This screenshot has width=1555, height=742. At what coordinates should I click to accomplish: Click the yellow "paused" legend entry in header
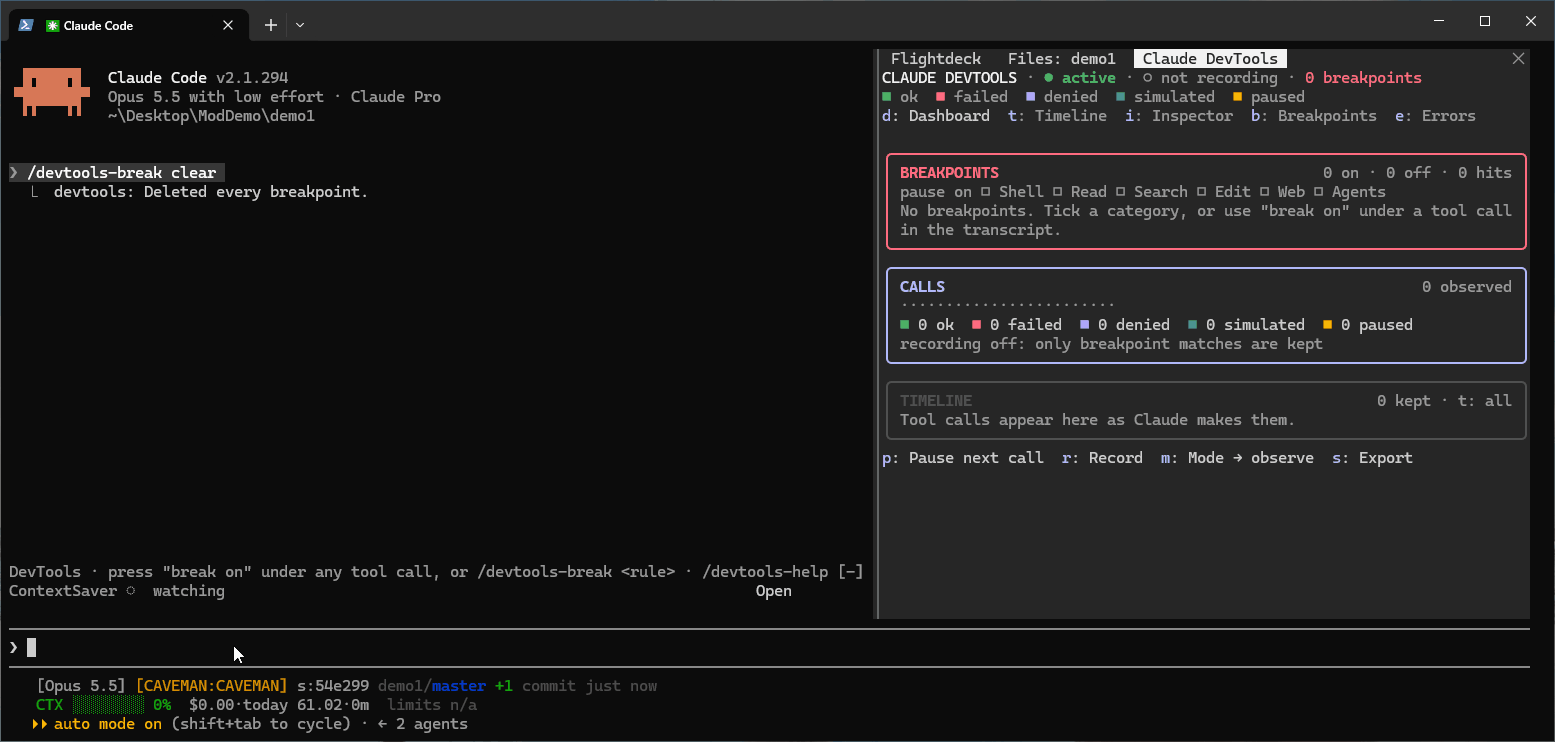tap(1269, 97)
